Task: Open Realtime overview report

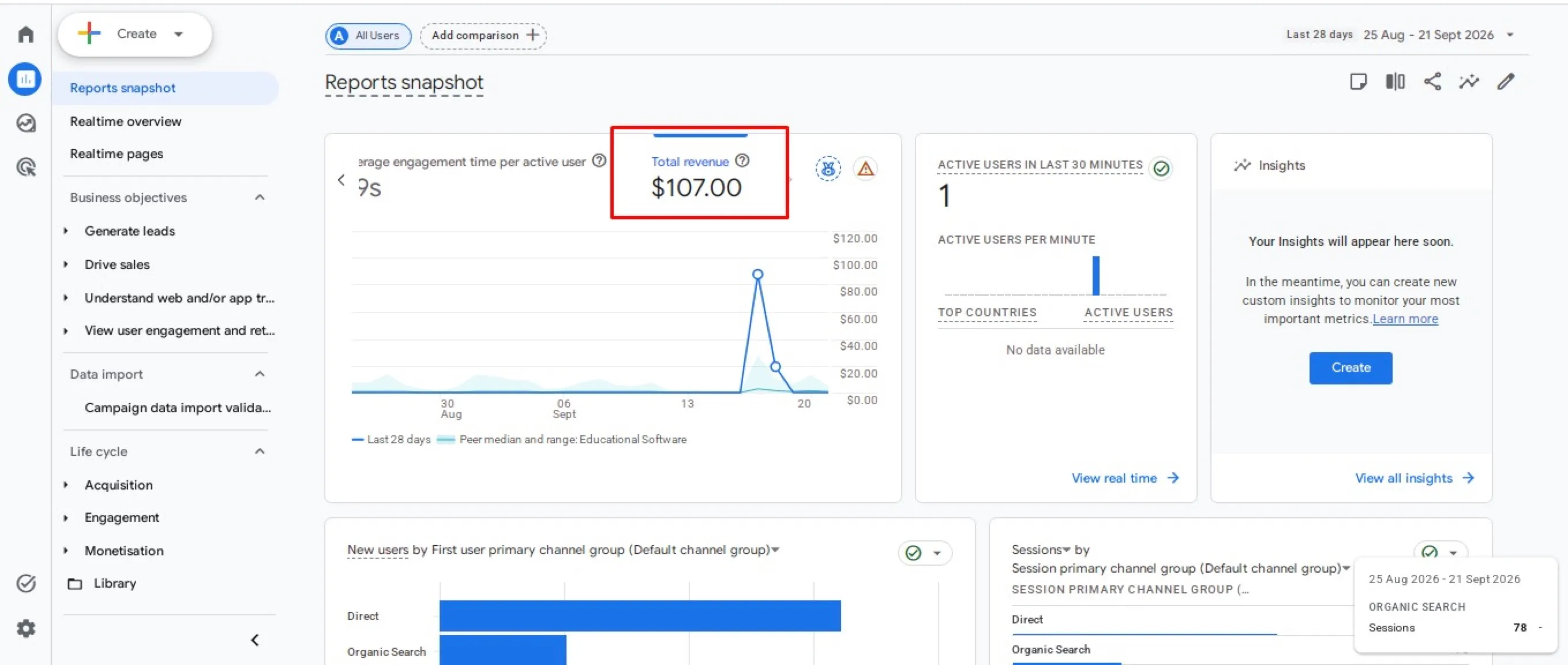Action: [125, 121]
